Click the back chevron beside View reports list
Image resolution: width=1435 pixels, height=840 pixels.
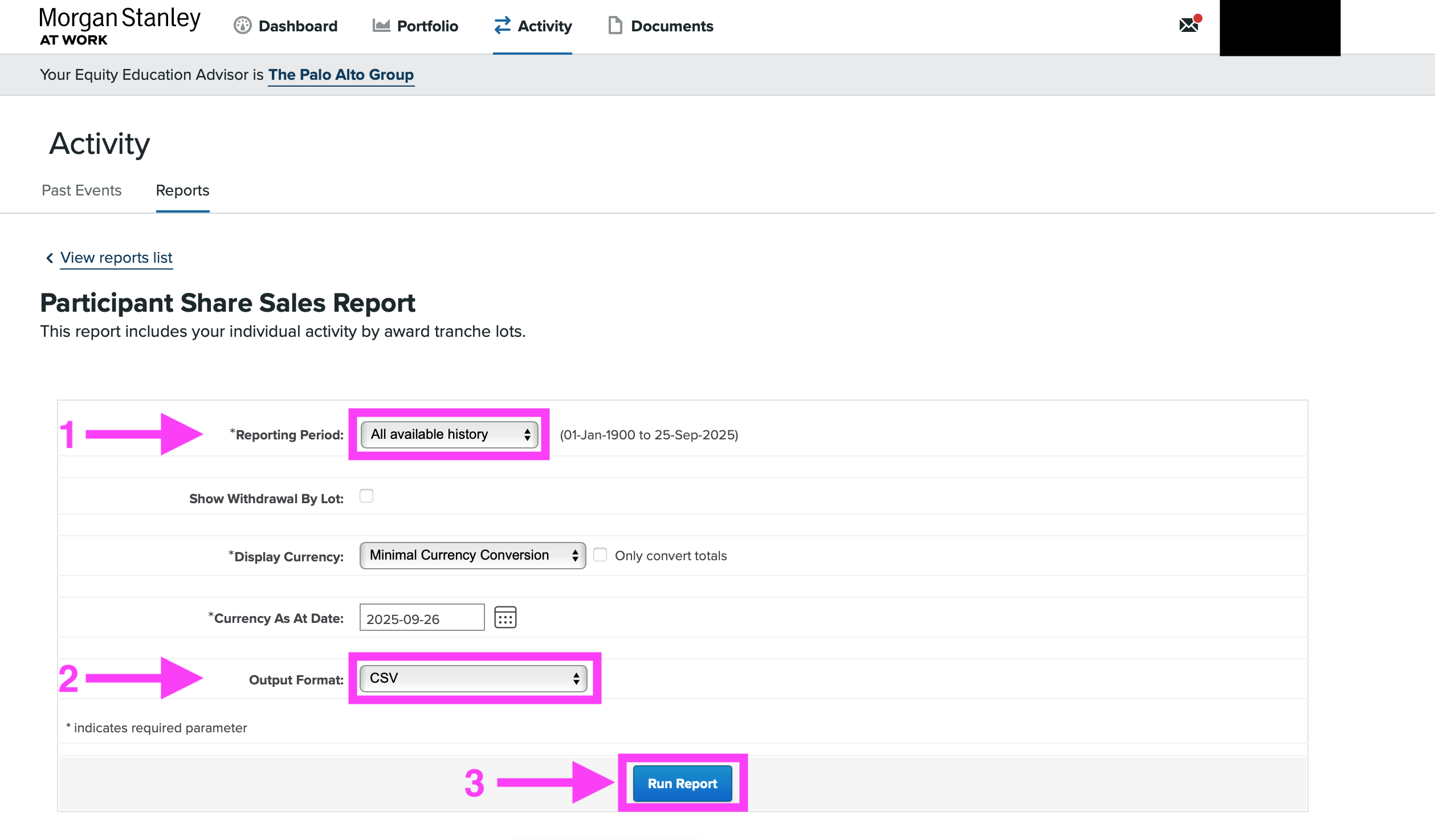click(50, 258)
